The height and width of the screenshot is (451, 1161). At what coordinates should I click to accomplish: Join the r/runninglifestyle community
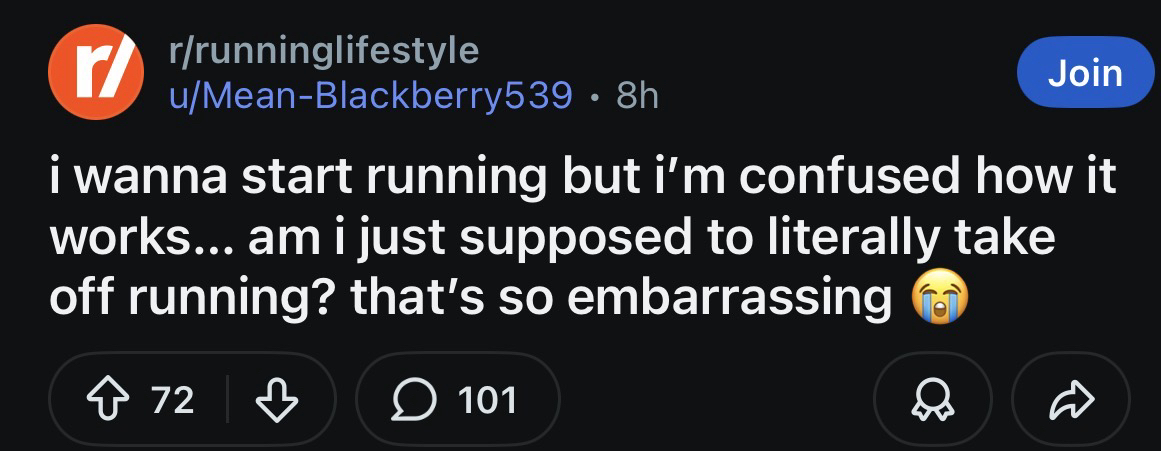pyautogui.click(x=1084, y=73)
